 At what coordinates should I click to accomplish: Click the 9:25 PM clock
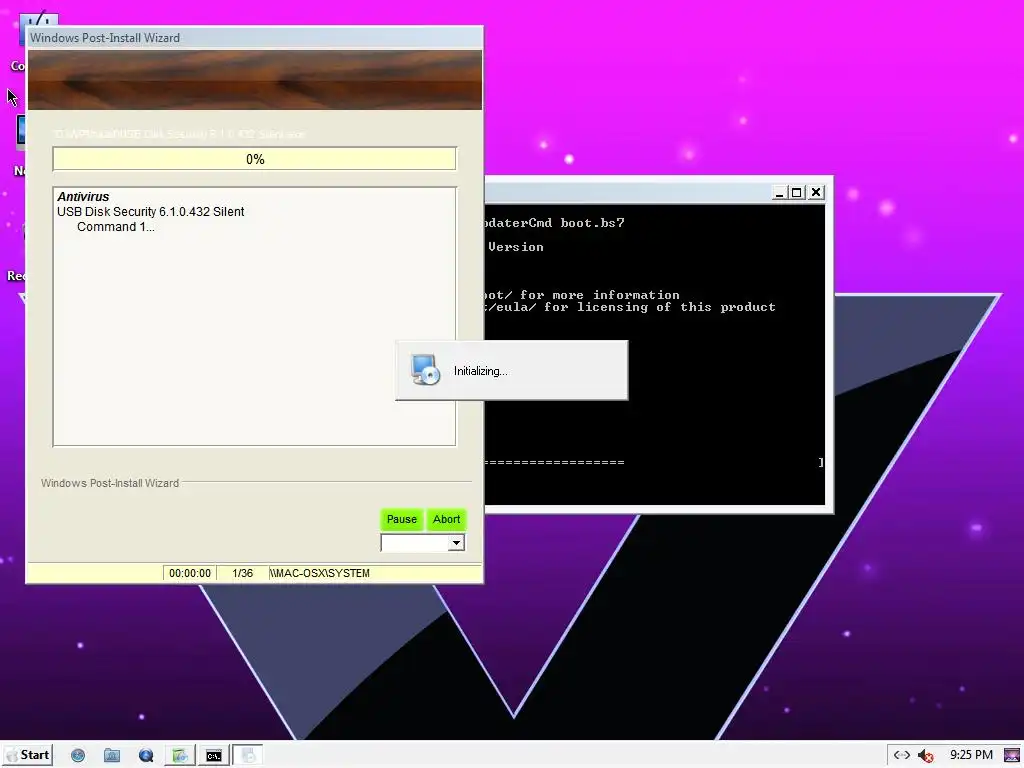(971, 755)
